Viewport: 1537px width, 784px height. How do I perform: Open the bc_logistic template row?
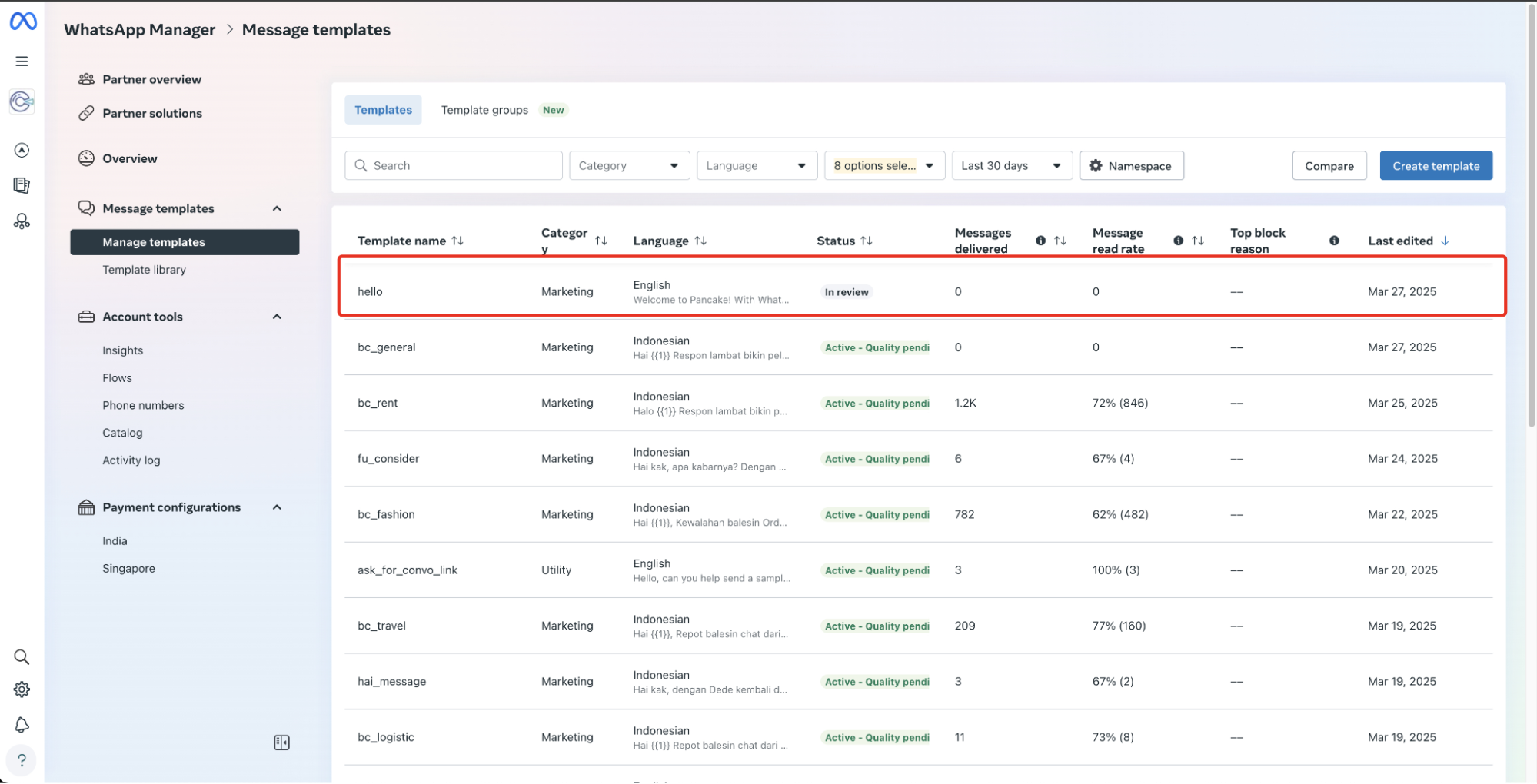(x=919, y=737)
